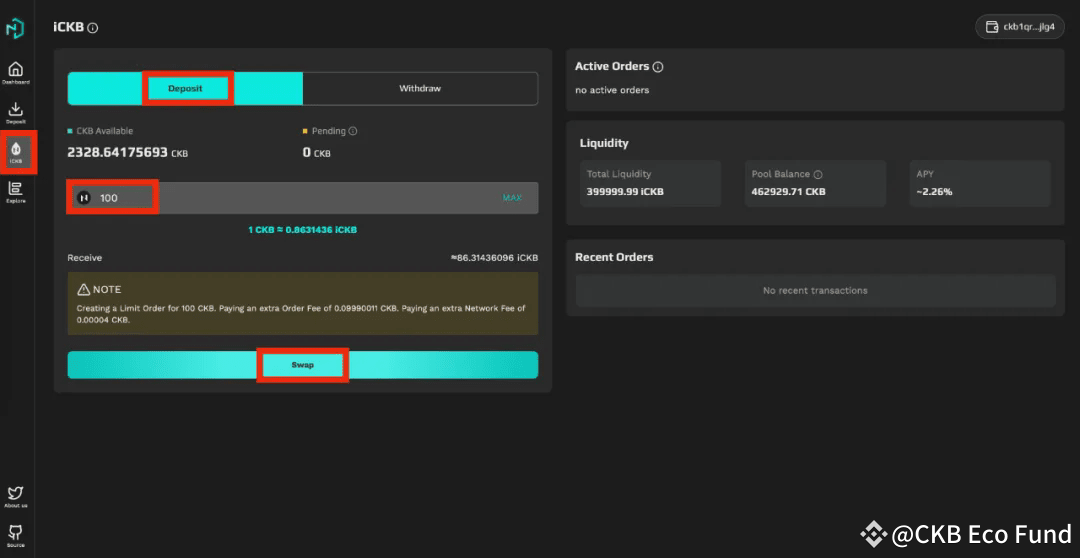The image size is (1080, 558).
Task: Click the CKB token icon in amount field
Action: pyautogui.click(x=84, y=198)
